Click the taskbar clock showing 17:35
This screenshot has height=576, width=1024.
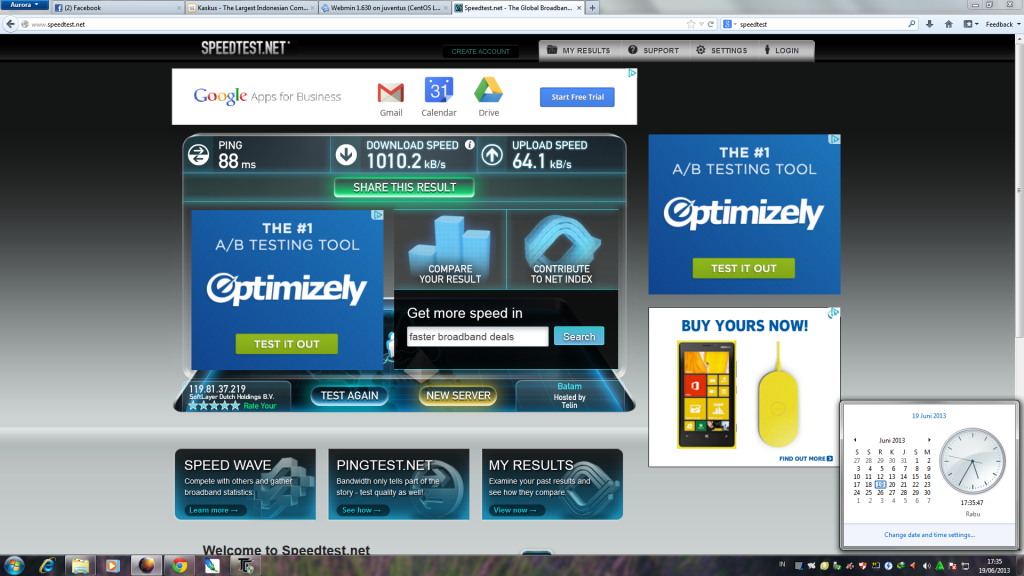(x=995, y=566)
